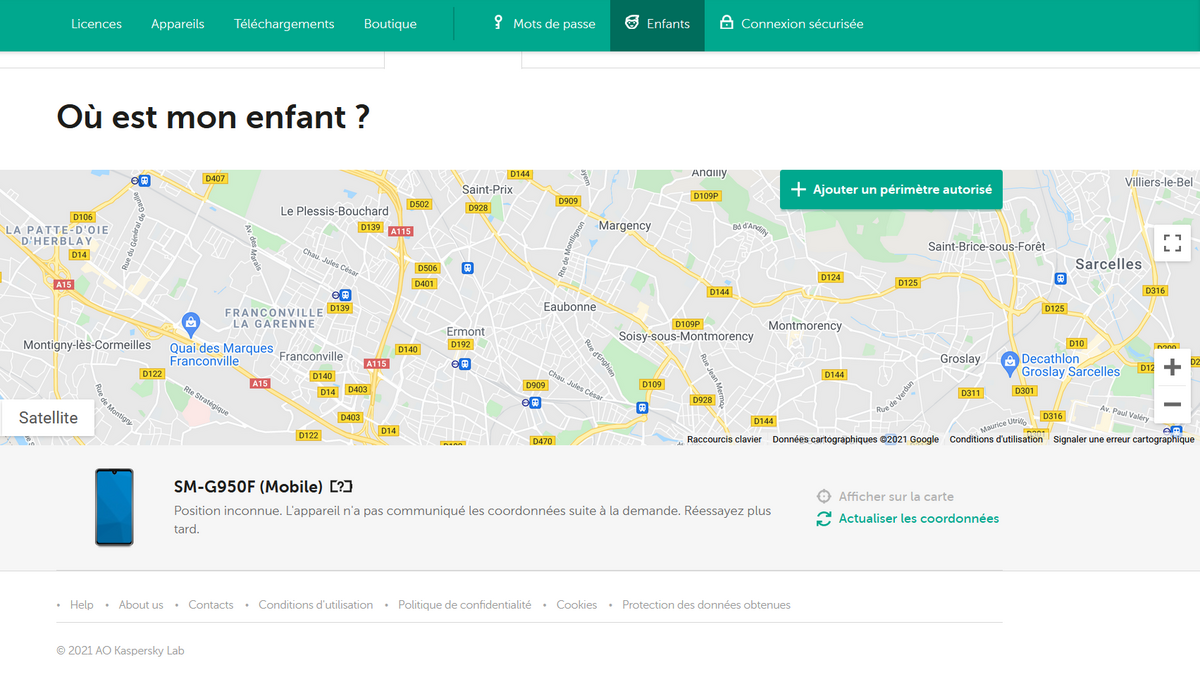Open map Conditions d'utilisation link
Screen dimensions: 1200x677
click(x=996, y=439)
